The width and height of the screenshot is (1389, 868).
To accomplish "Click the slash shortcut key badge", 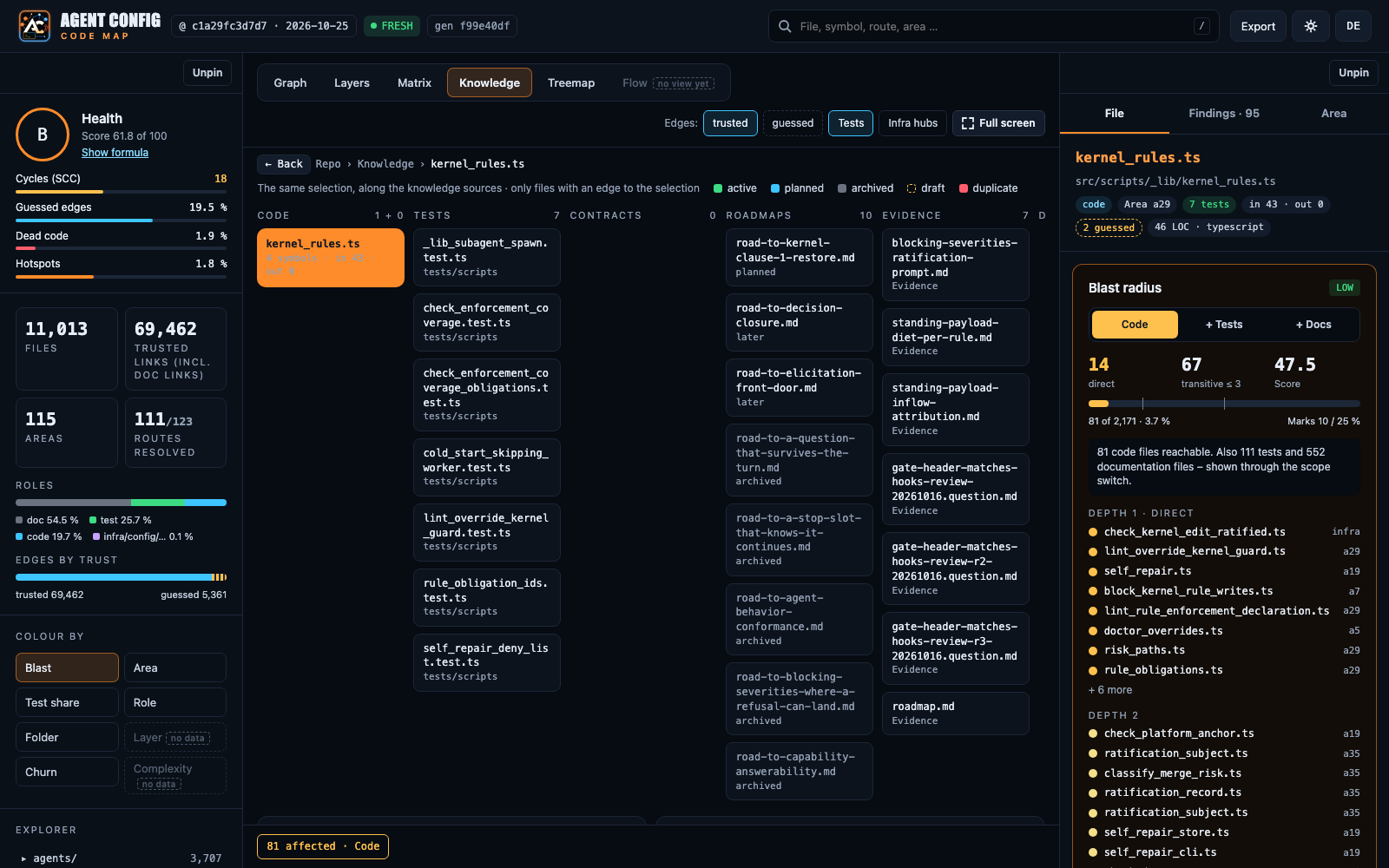I will [x=1201, y=26].
